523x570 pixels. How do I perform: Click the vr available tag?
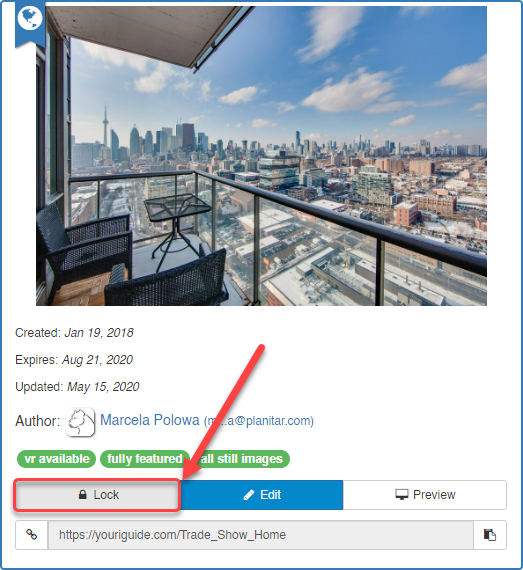pos(56,459)
